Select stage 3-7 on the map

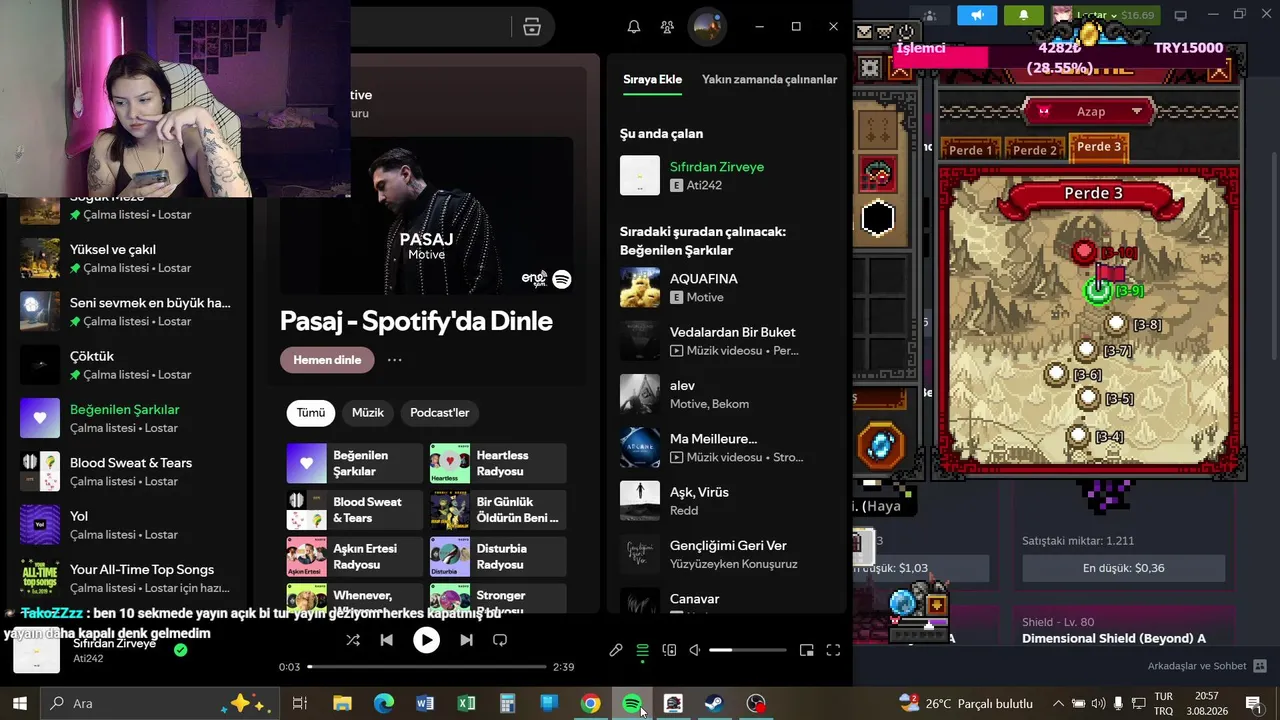(x=1087, y=350)
